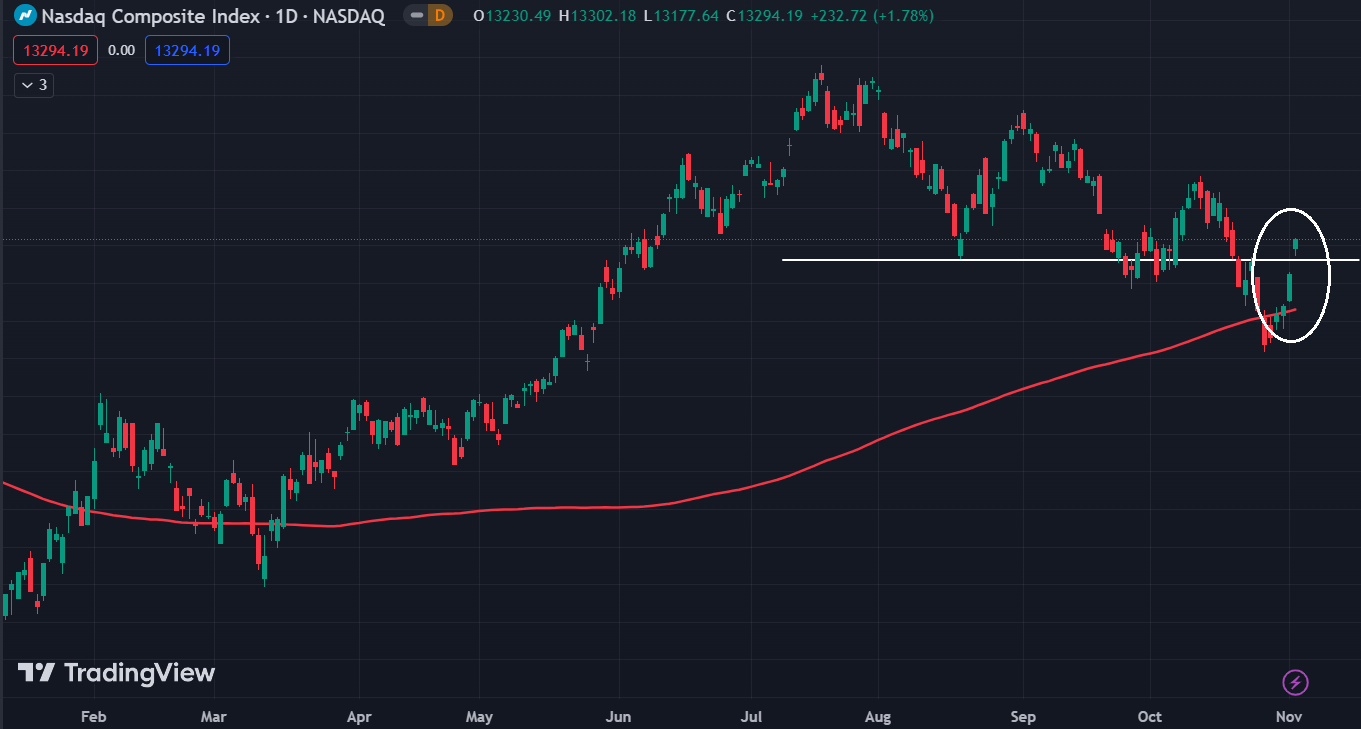Click the gray dash market status indicator
The width and height of the screenshot is (1361, 729).
coord(415,16)
